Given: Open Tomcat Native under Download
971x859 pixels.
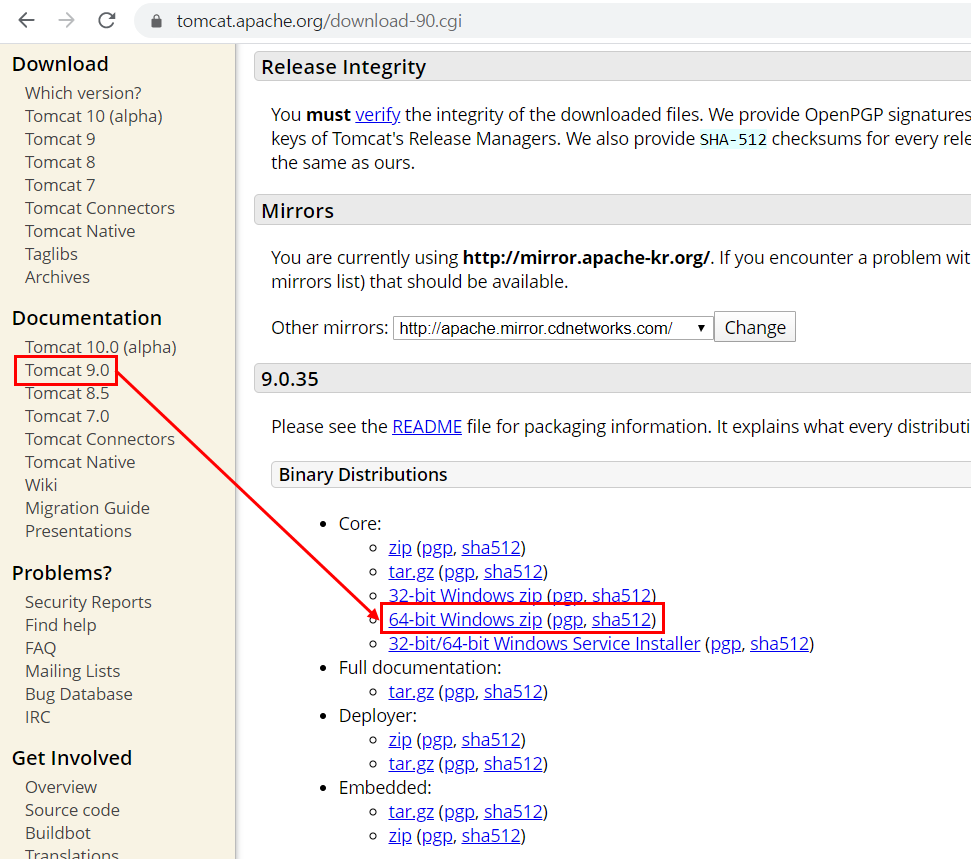Looking at the screenshot, I should tap(80, 230).
